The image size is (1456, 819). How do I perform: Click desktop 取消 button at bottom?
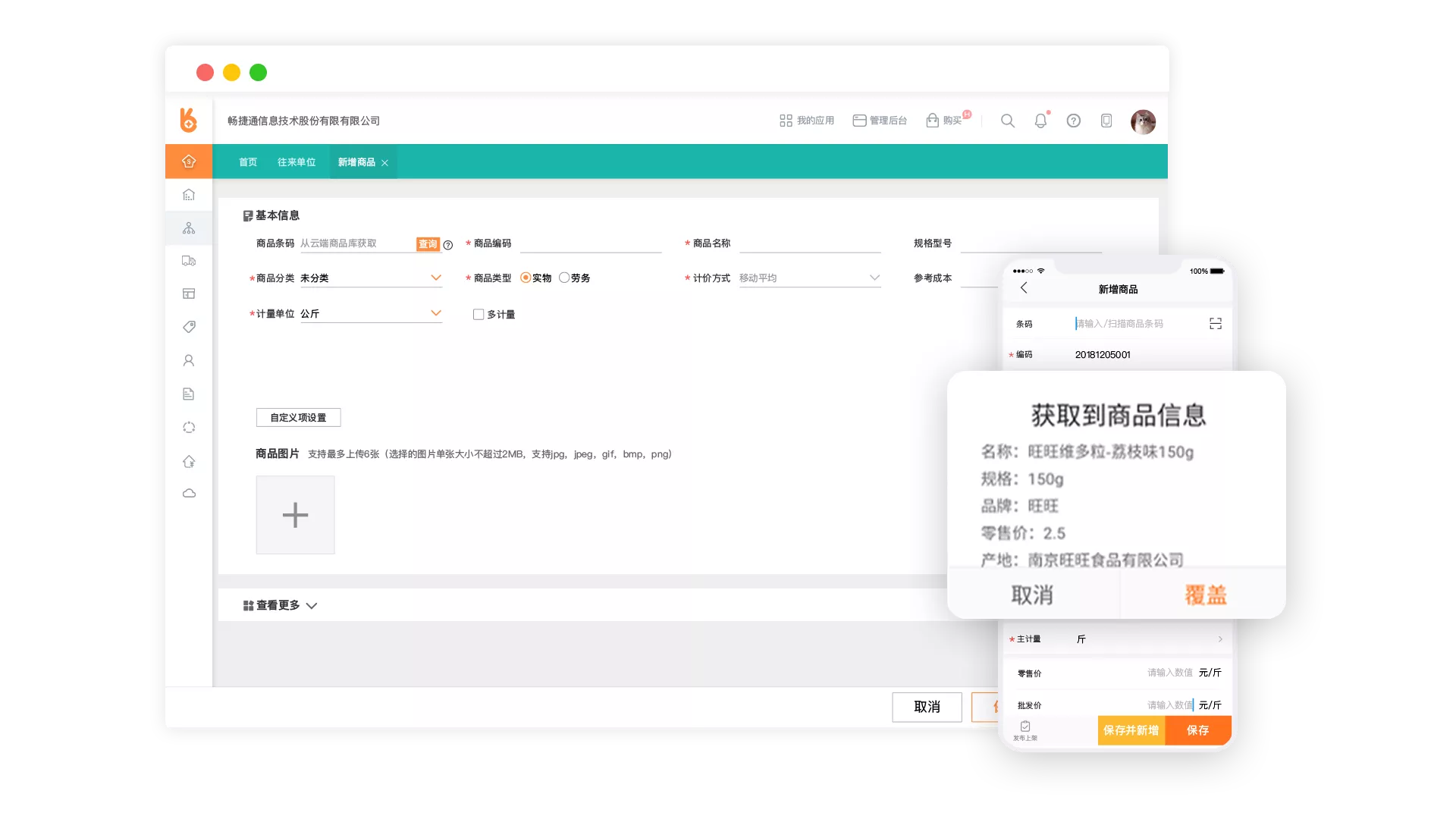pyautogui.click(x=927, y=707)
